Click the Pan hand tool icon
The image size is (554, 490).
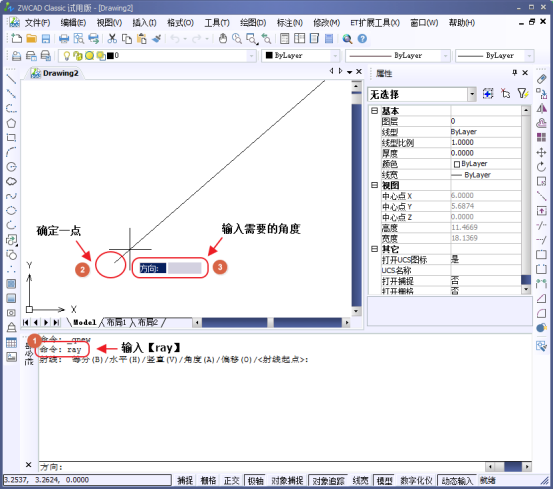223,39
